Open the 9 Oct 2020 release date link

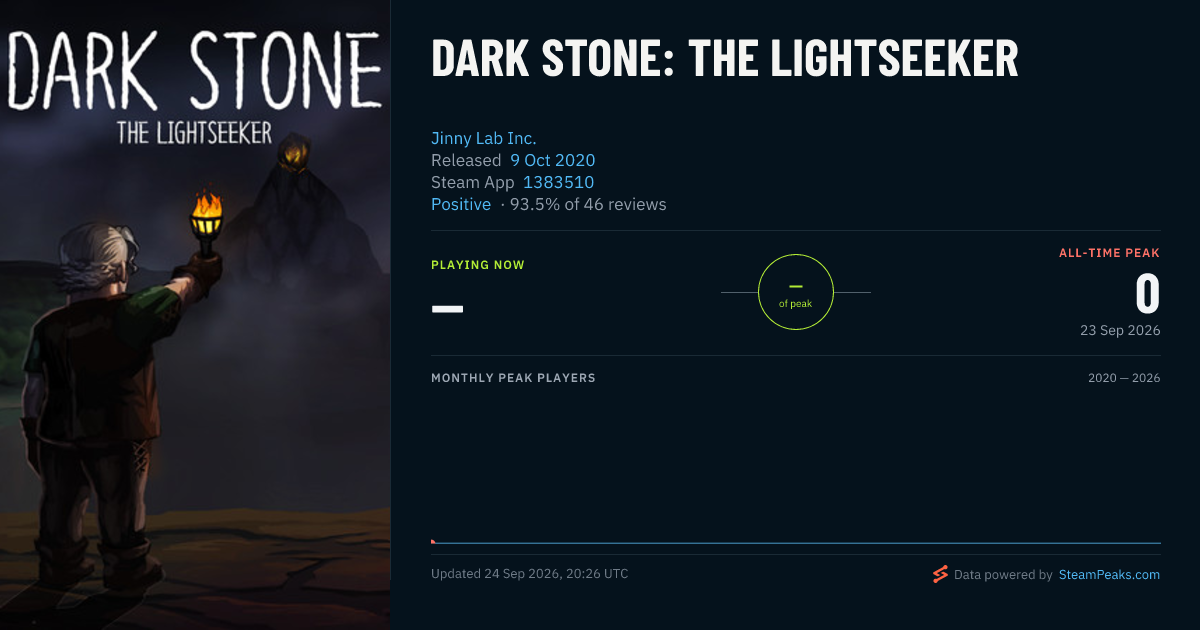click(x=553, y=160)
